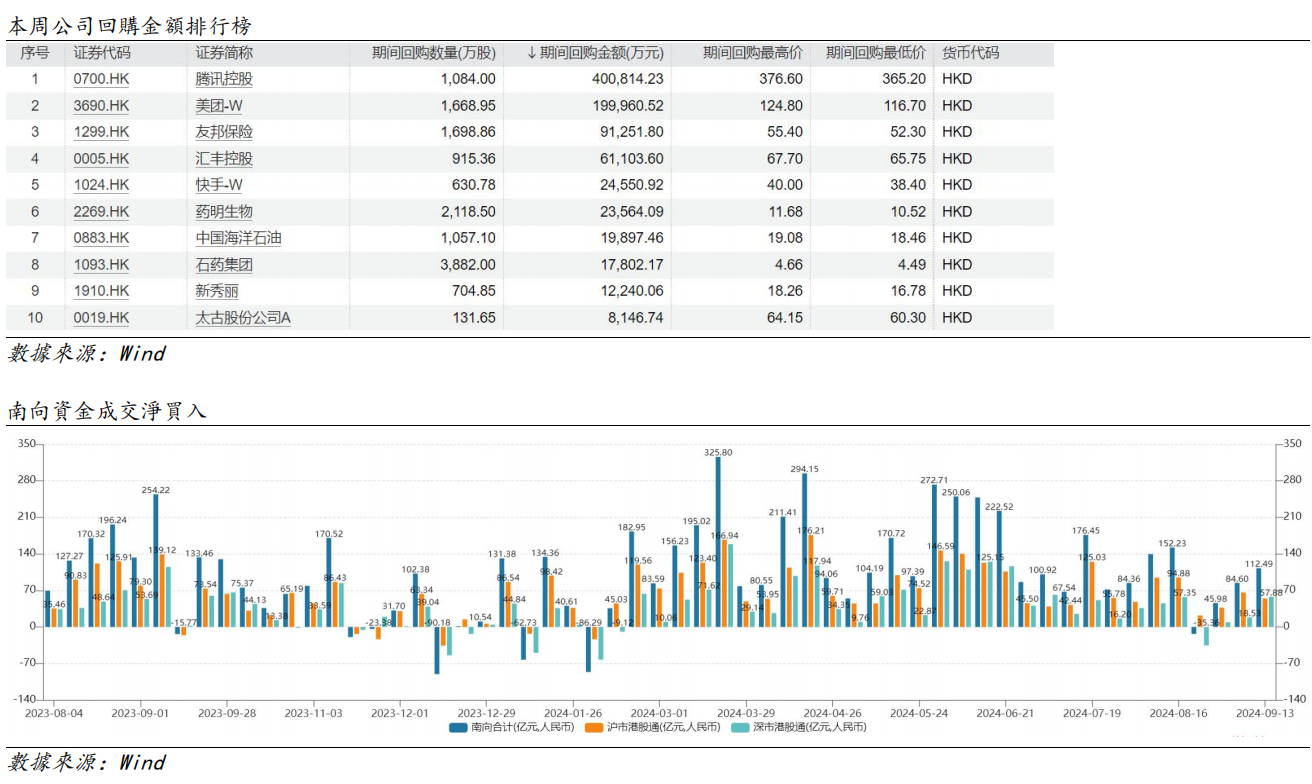Select the 1,084.00 buyback quantity cell

tap(469, 79)
